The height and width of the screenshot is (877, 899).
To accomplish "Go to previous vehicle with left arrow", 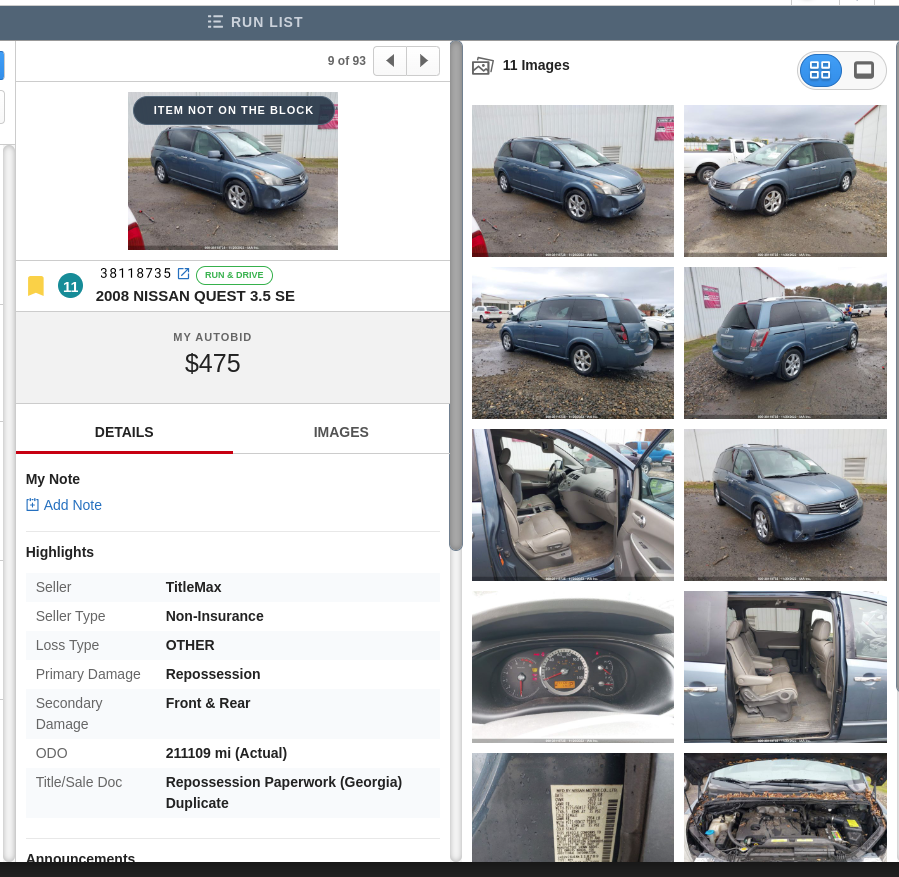I will click(390, 61).
